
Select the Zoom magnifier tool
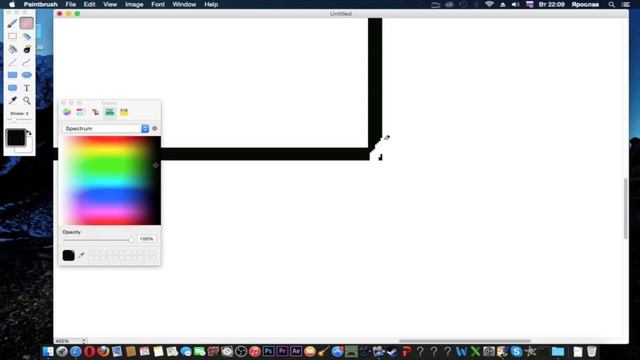point(27,100)
